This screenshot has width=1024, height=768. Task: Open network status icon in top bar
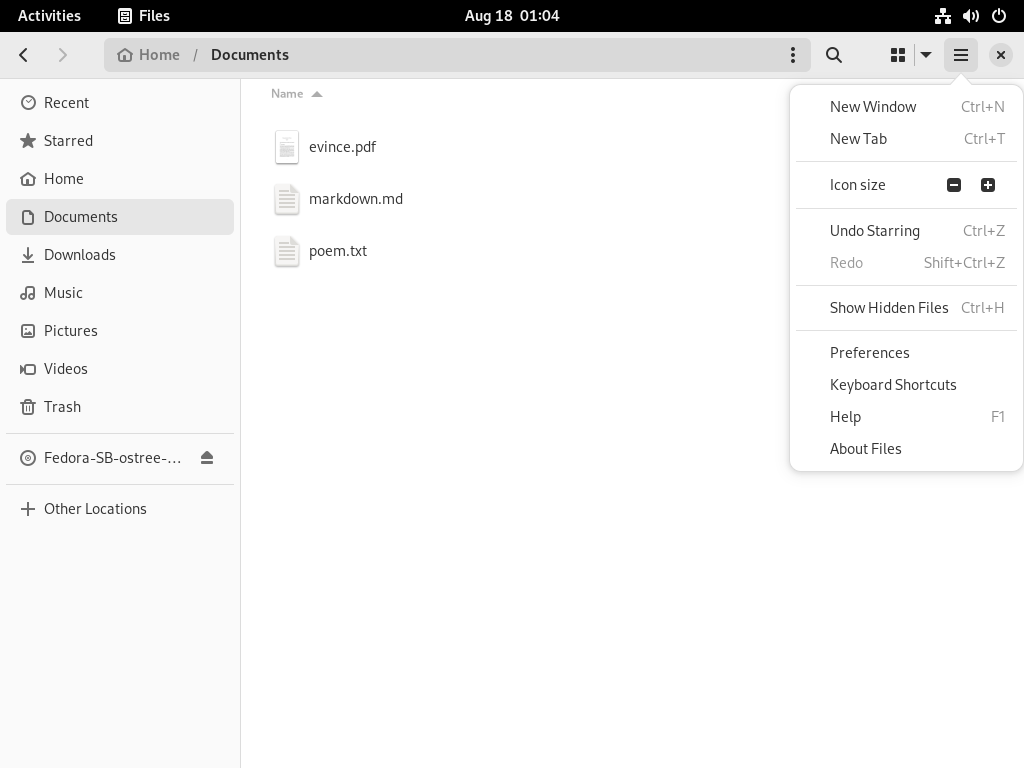tap(942, 16)
